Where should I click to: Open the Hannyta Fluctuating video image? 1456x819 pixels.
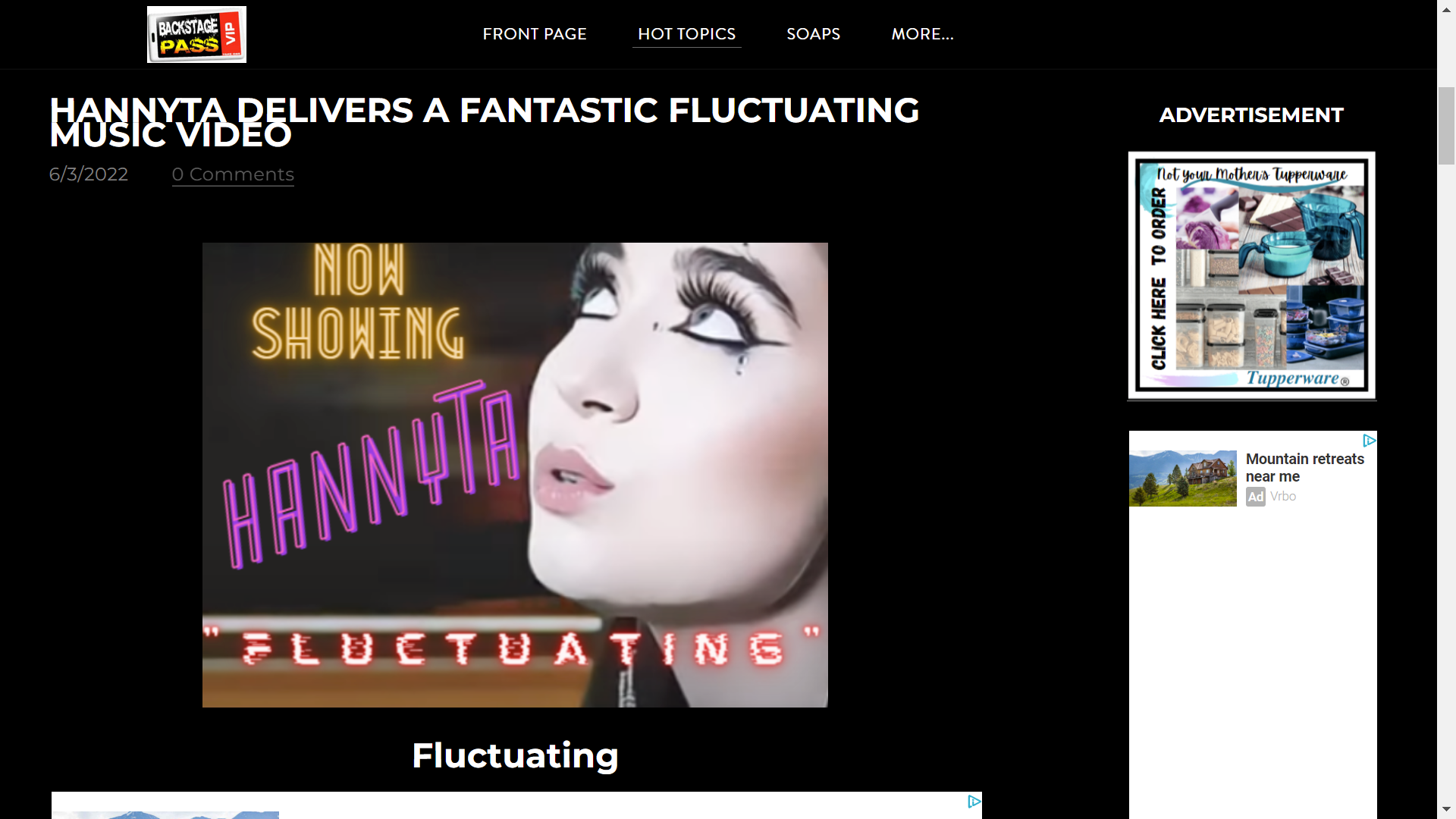pos(515,475)
